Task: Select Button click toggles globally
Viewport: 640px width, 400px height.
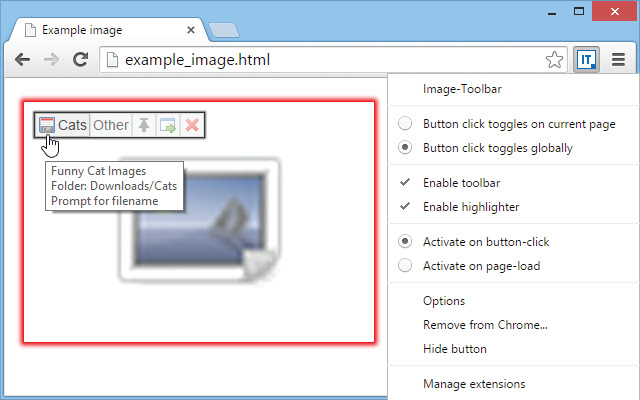Action: pos(514,147)
